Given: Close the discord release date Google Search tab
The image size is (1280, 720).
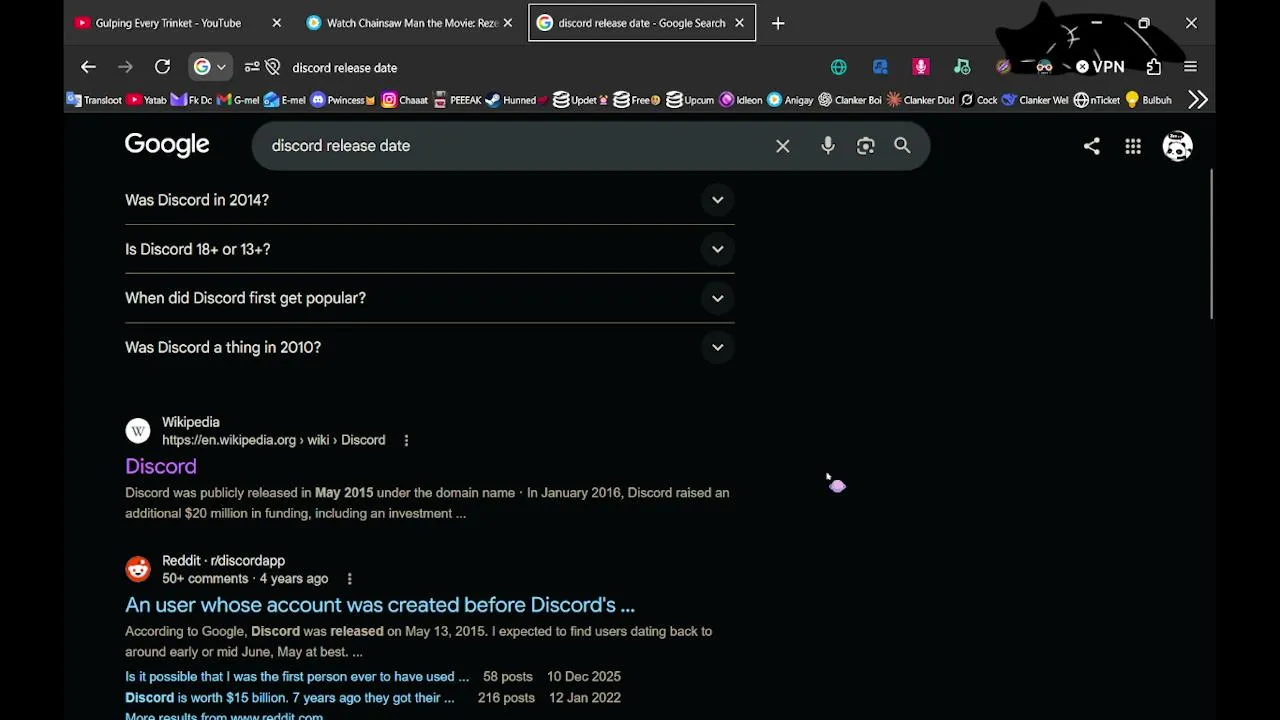Looking at the screenshot, I should [739, 23].
